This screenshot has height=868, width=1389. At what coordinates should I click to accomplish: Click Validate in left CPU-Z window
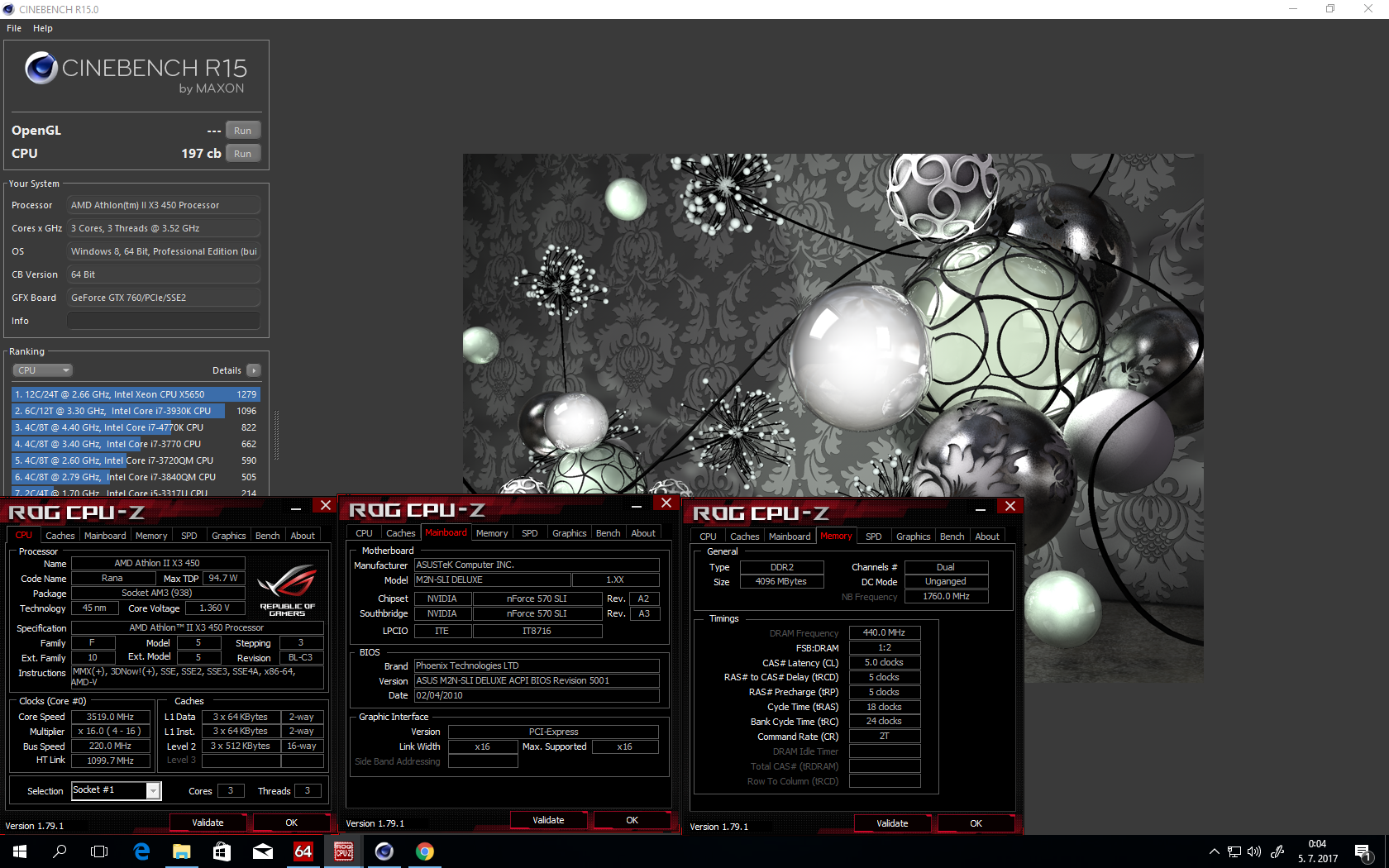tap(208, 823)
